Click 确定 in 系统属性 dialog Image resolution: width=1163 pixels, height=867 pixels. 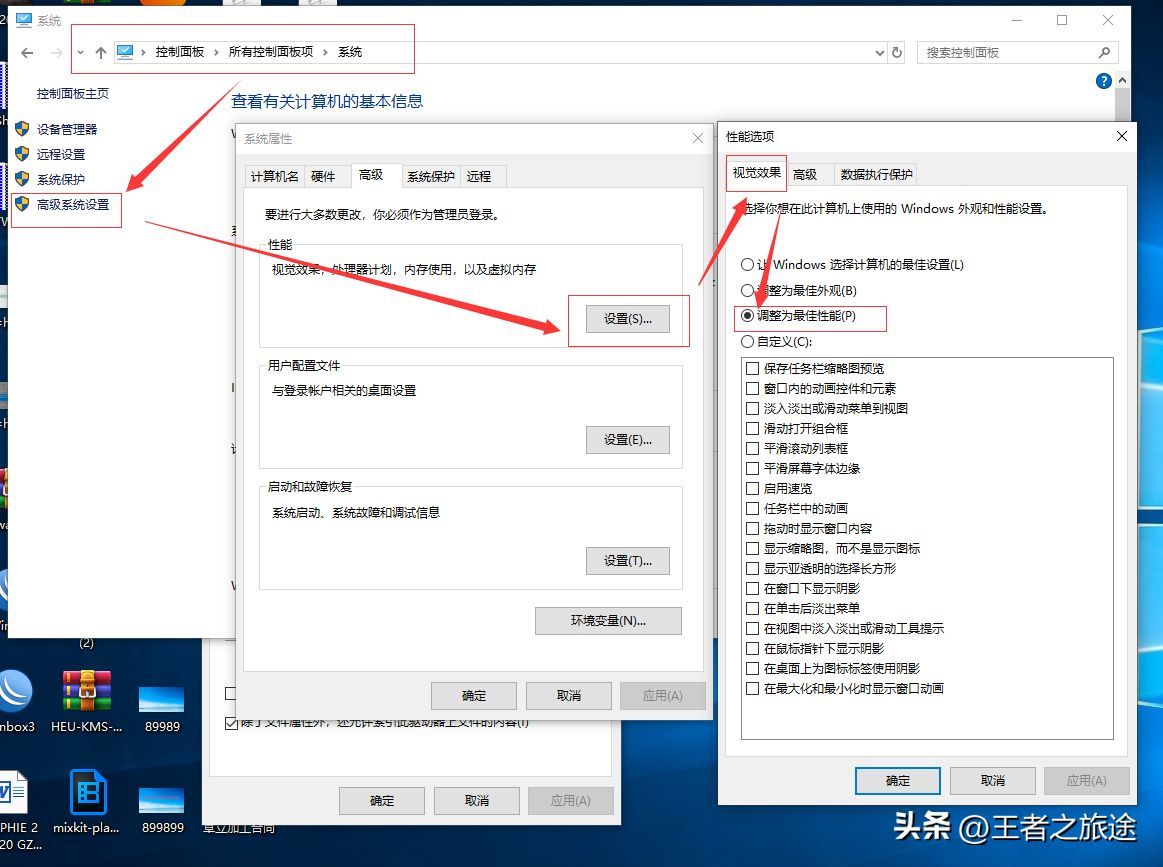pos(474,696)
